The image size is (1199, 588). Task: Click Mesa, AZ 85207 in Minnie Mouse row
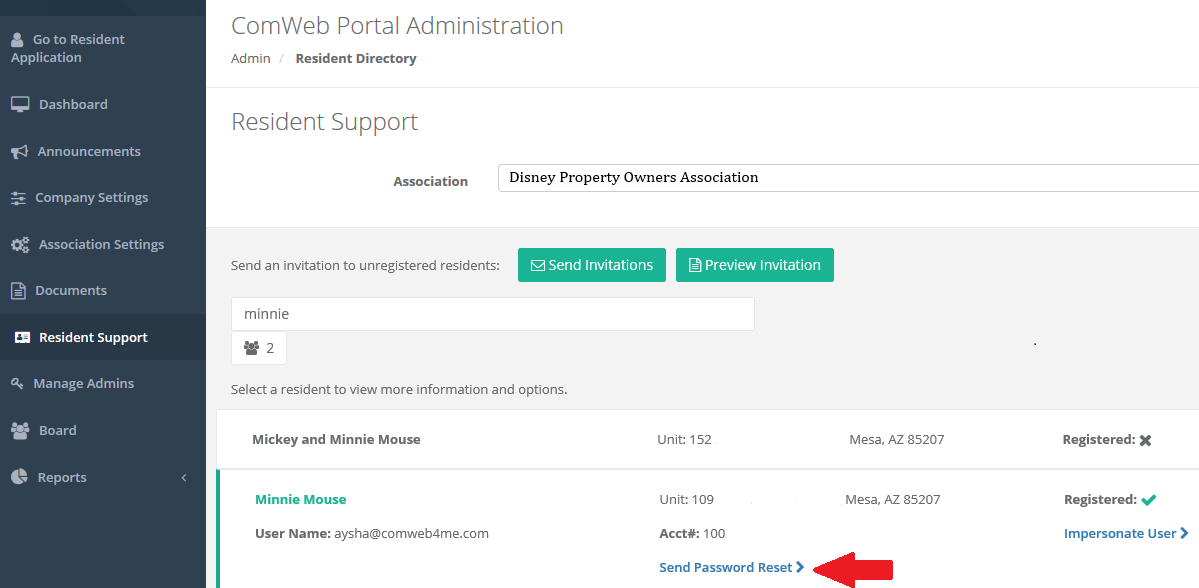point(892,500)
